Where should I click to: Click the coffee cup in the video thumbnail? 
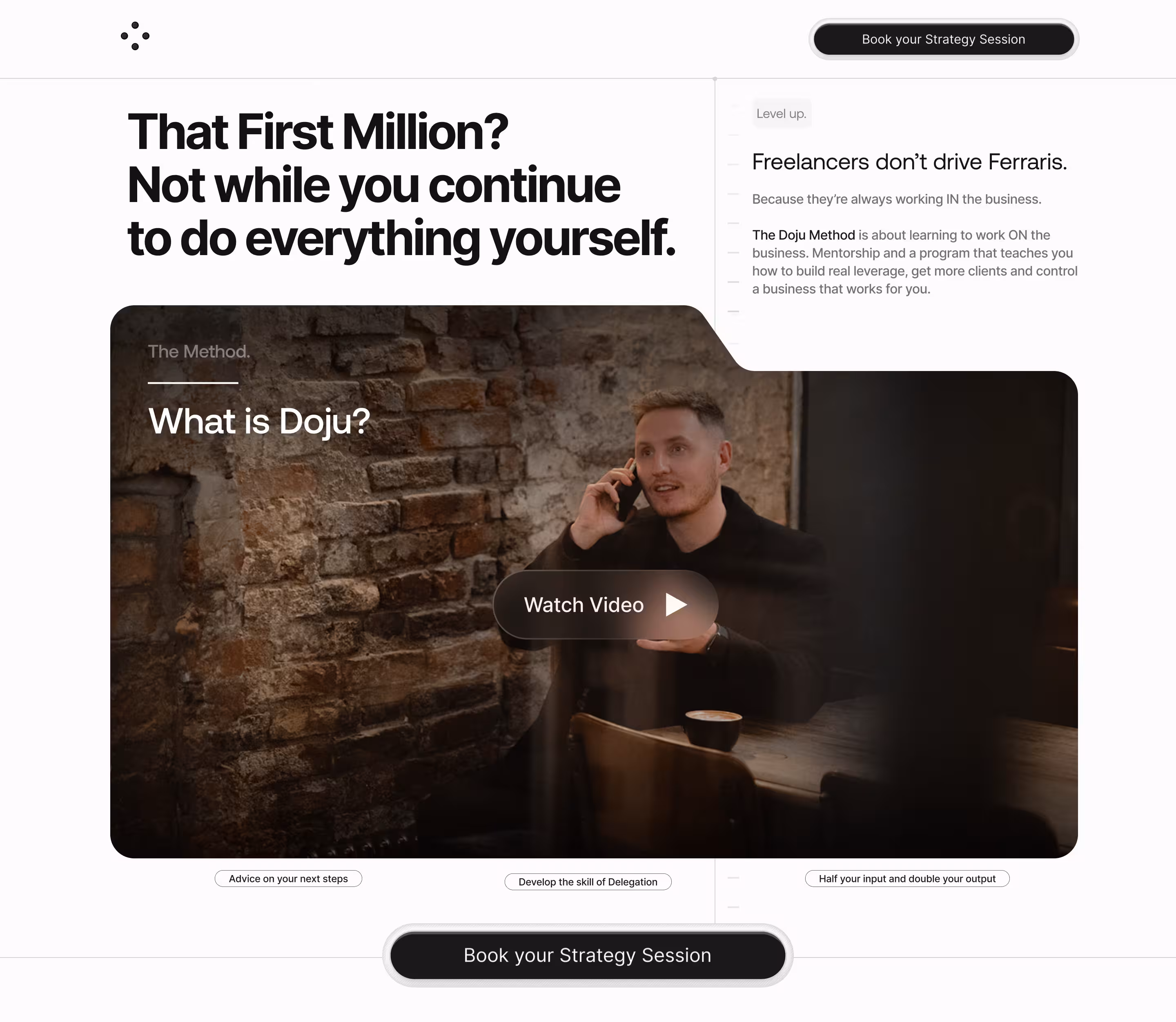point(713,729)
